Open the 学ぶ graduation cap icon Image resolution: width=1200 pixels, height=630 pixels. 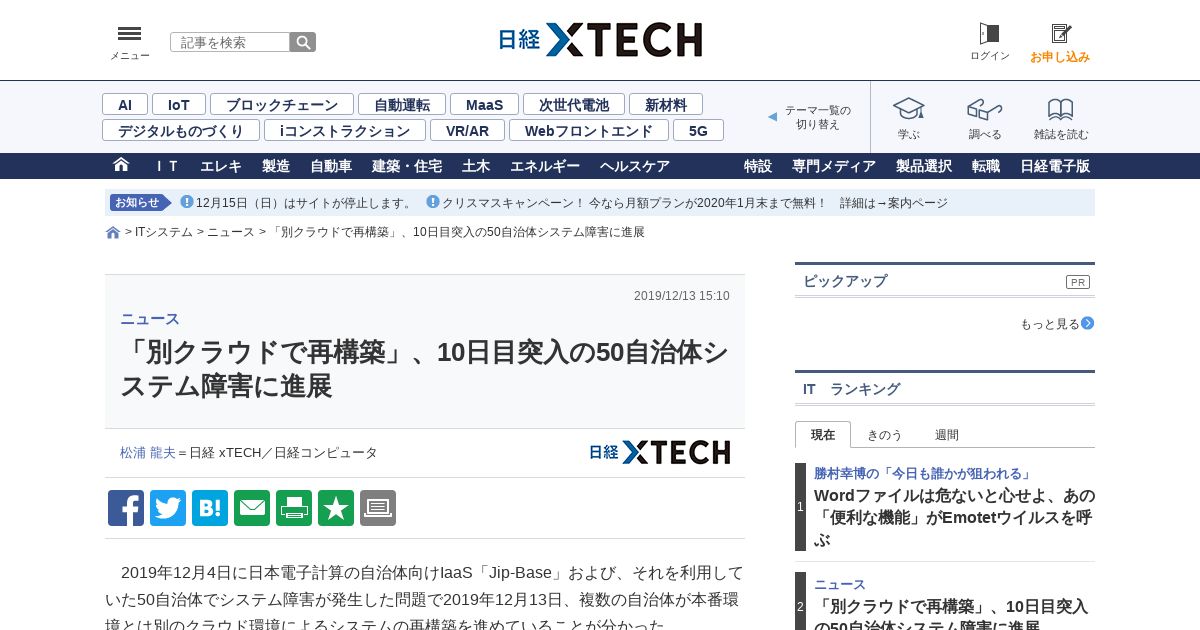pos(909,109)
